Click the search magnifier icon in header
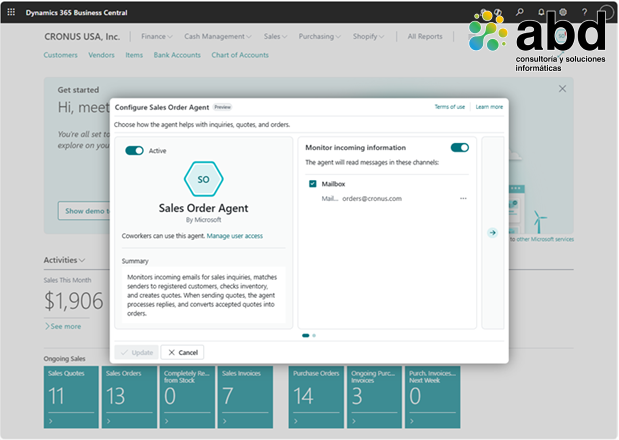Viewport: 619px width, 440px height. click(x=520, y=12)
